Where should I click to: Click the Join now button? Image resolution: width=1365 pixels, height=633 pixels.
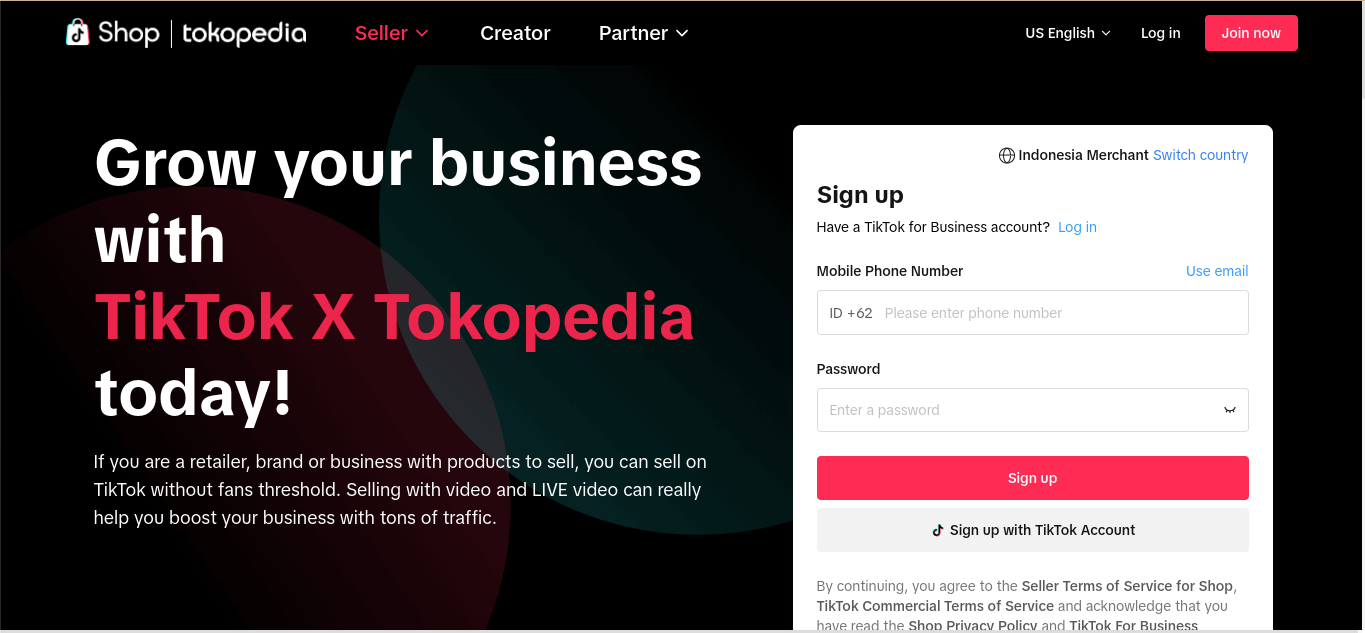[1251, 33]
